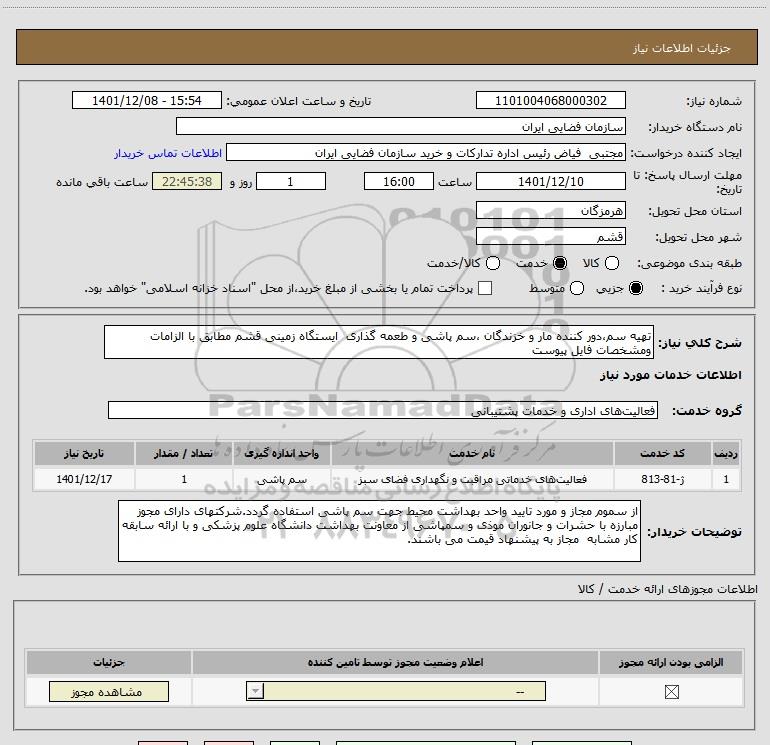Image resolution: width=770 pixels, height=745 pixels.
Task: Click the buyer notes text area
Action: click(379, 531)
